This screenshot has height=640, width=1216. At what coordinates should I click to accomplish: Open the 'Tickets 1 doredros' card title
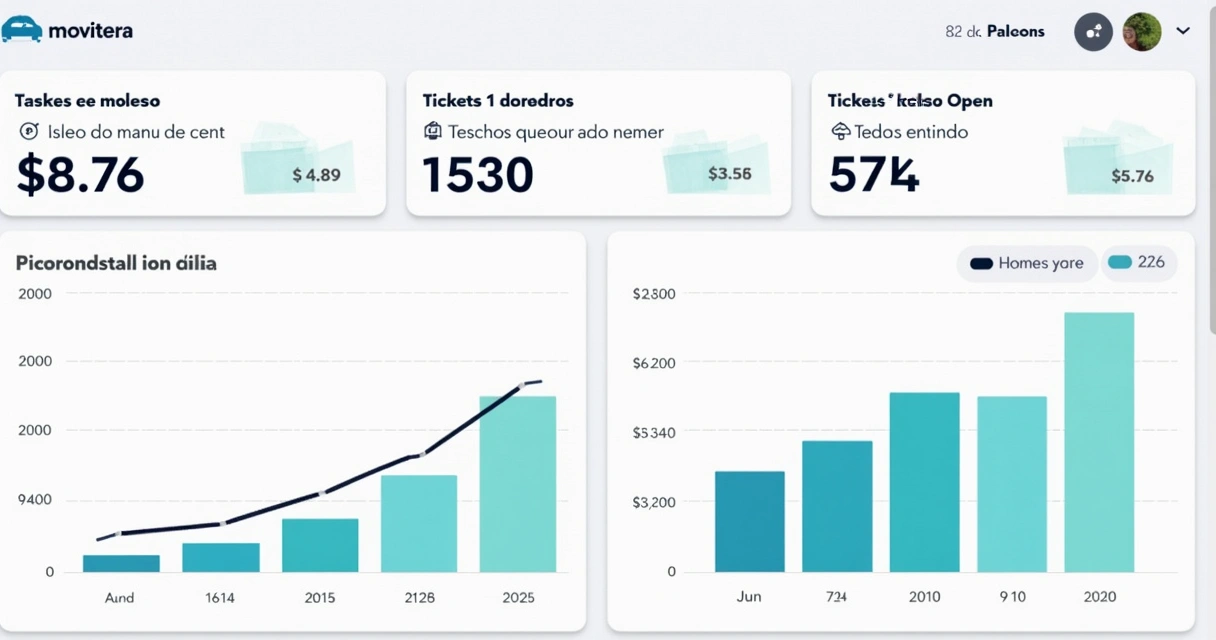point(498,100)
